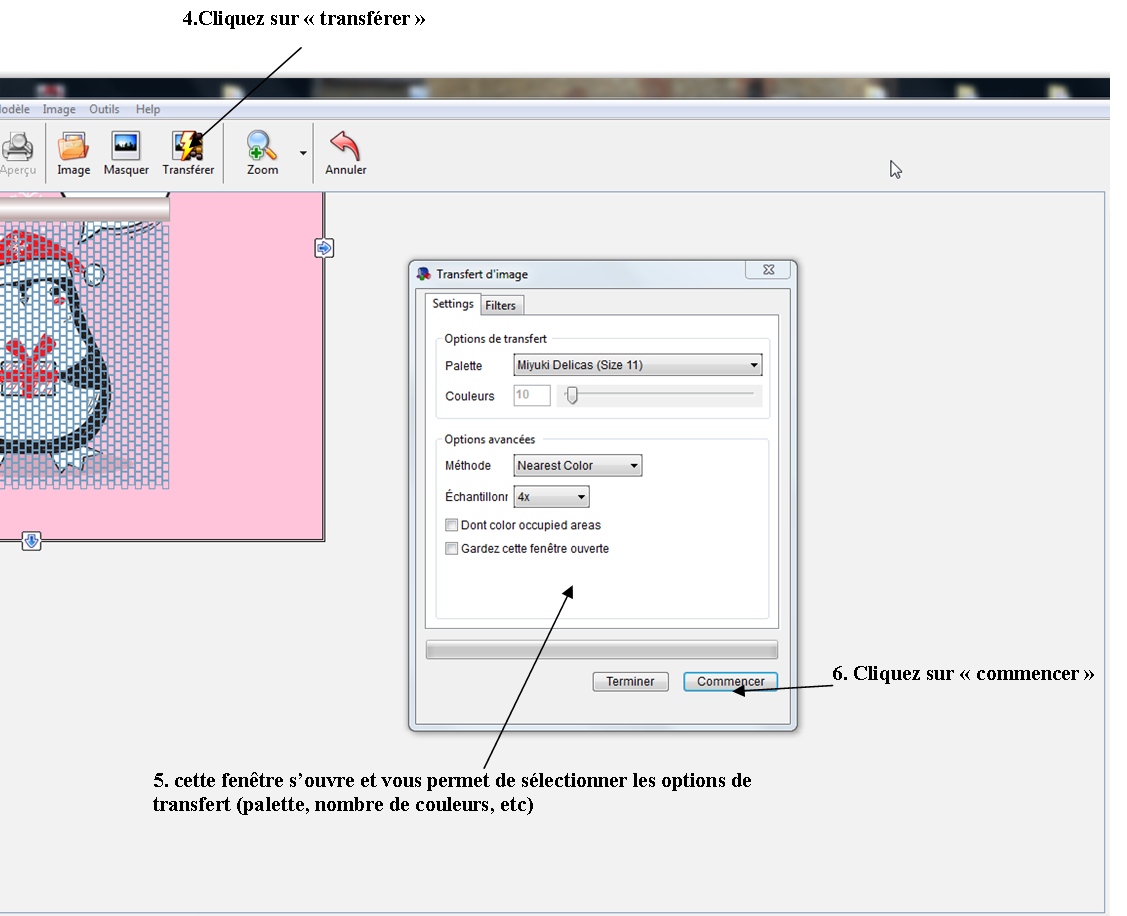Open the Échantillonnage 4x dropdown

[x=551, y=497]
